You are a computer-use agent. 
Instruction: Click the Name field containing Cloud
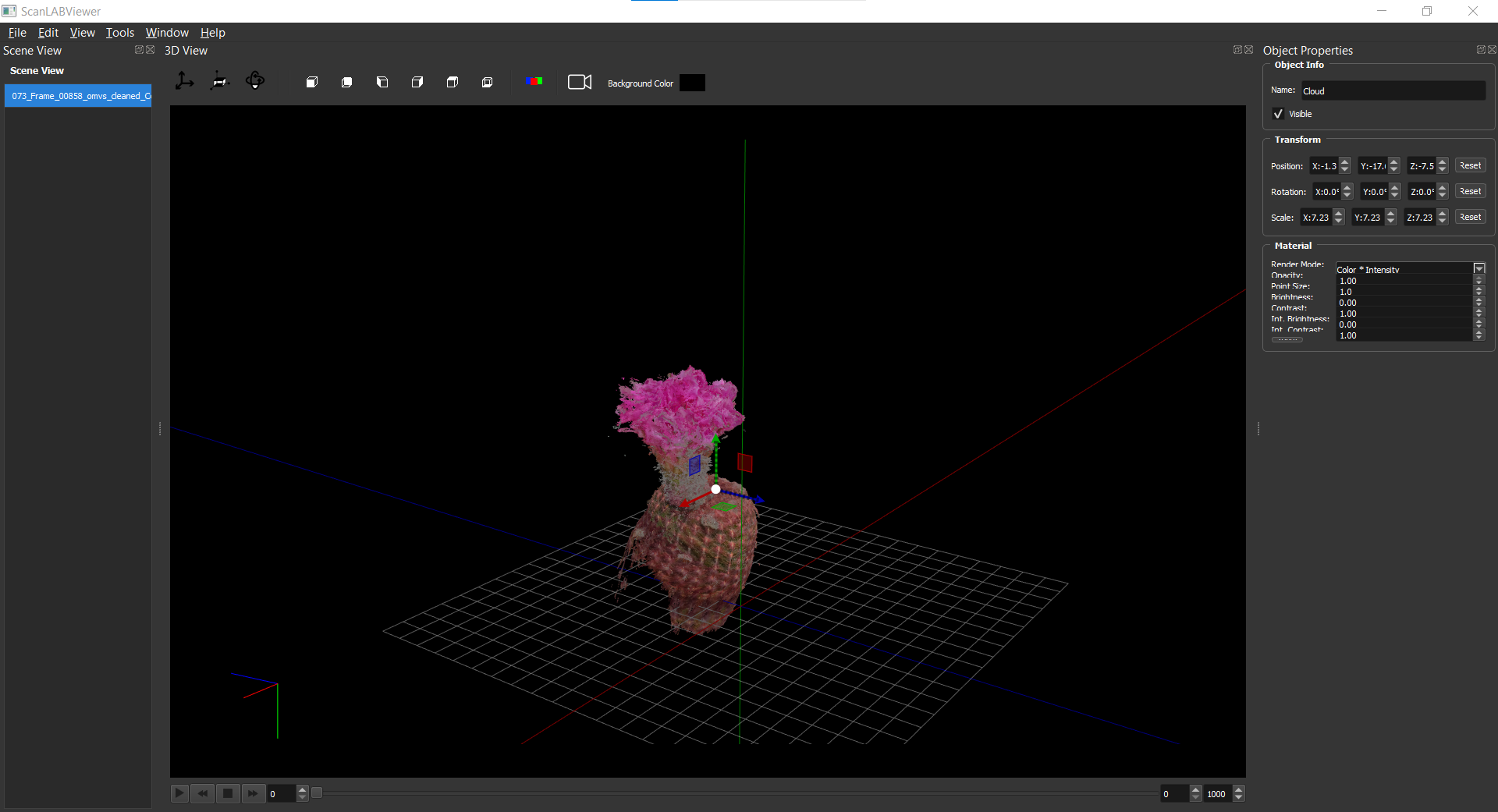click(1393, 91)
